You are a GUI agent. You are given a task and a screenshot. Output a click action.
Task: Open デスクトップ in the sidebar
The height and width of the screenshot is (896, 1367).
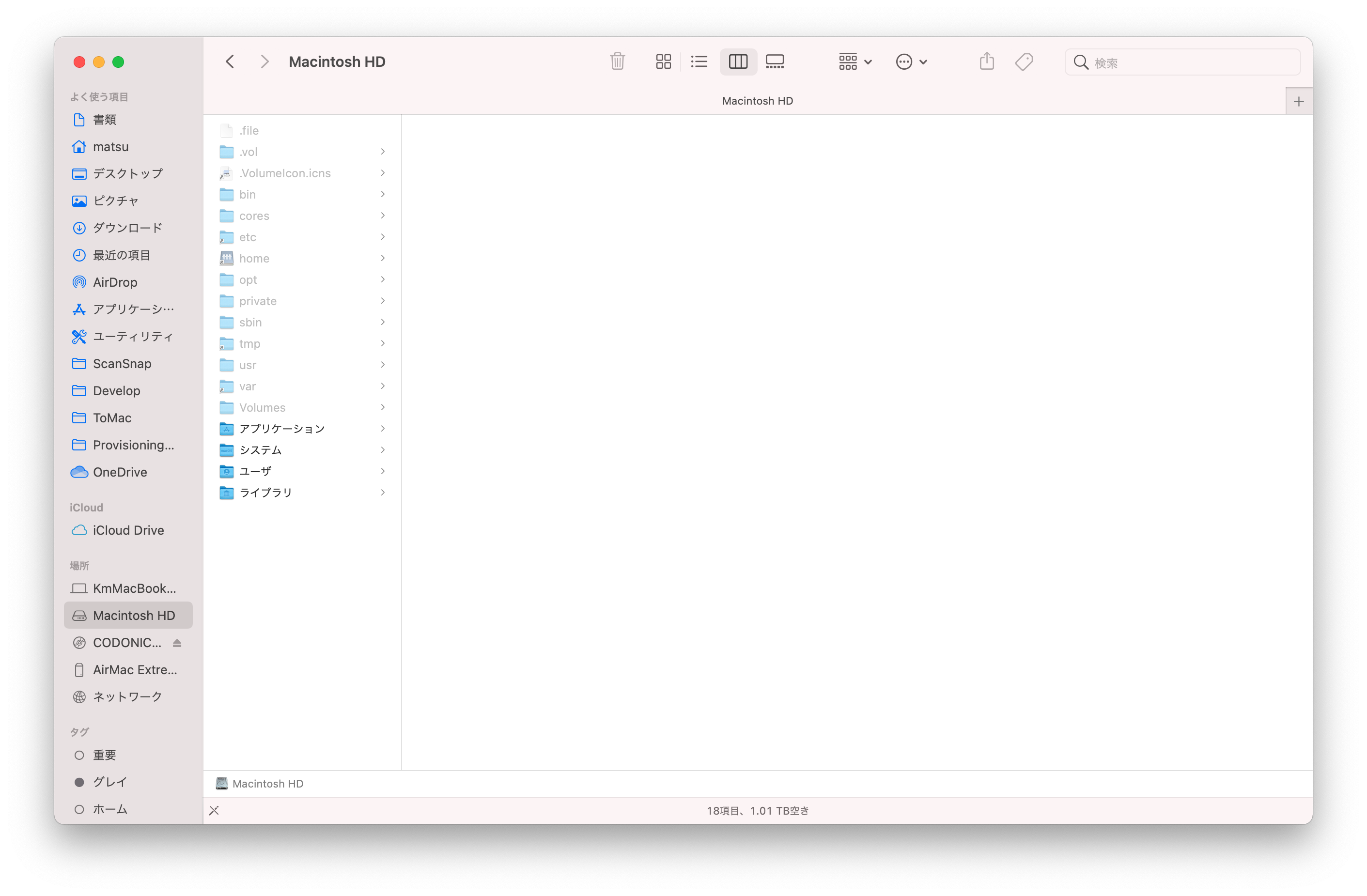(x=128, y=173)
